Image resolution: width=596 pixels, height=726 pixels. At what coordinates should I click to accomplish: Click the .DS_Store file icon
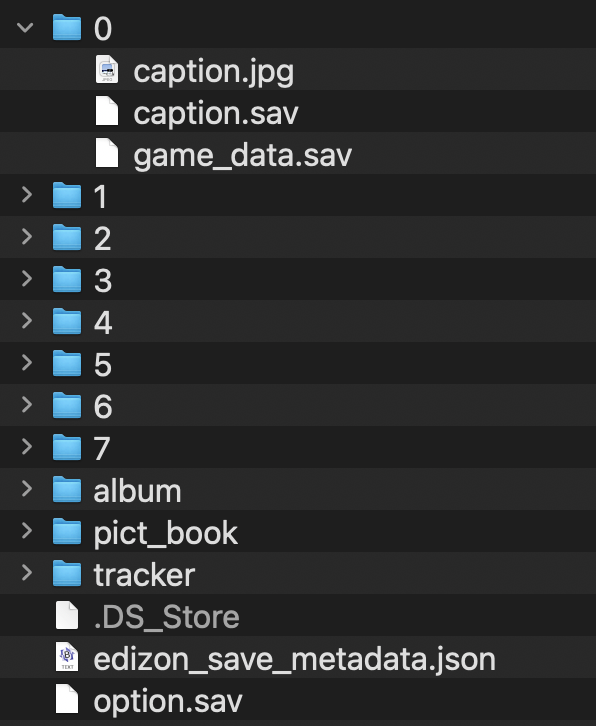(67, 615)
